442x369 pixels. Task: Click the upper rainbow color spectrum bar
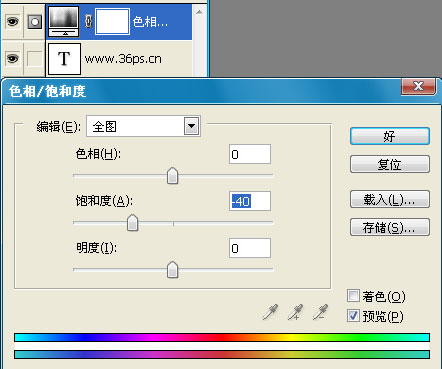click(222, 337)
